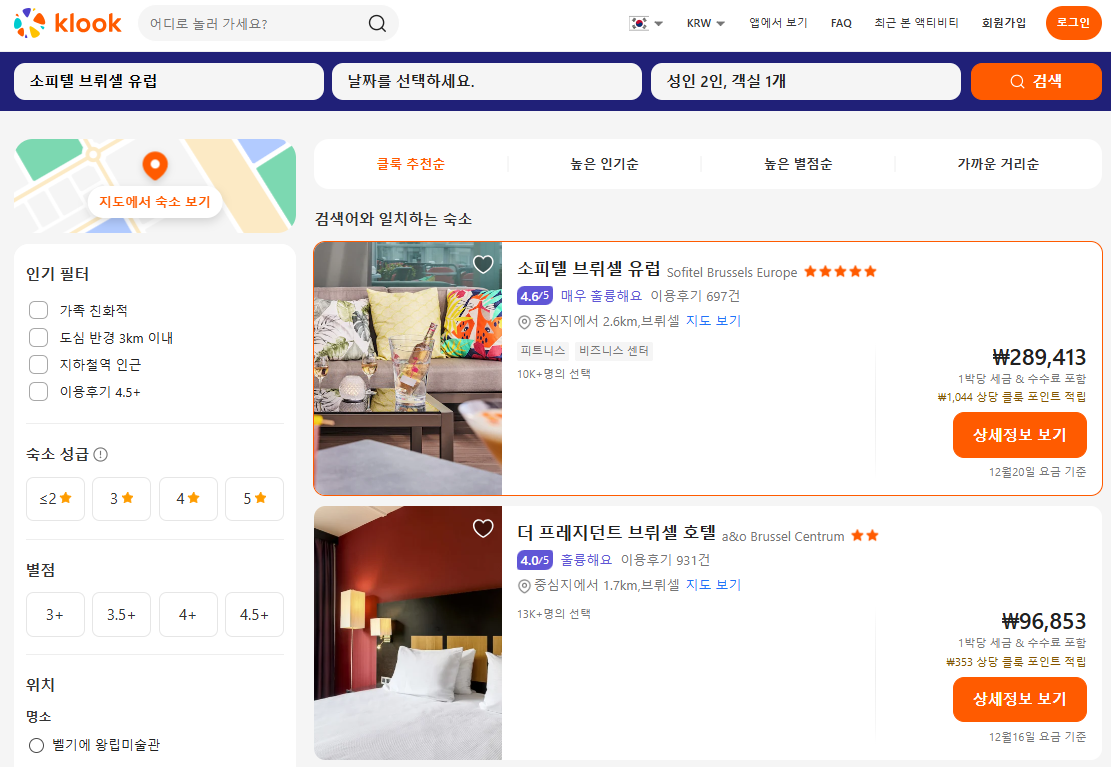Image resolution: width=1111 pixels, height=767 pixels.
Task: Click the Korean flag icon
Action: point(639,23)
